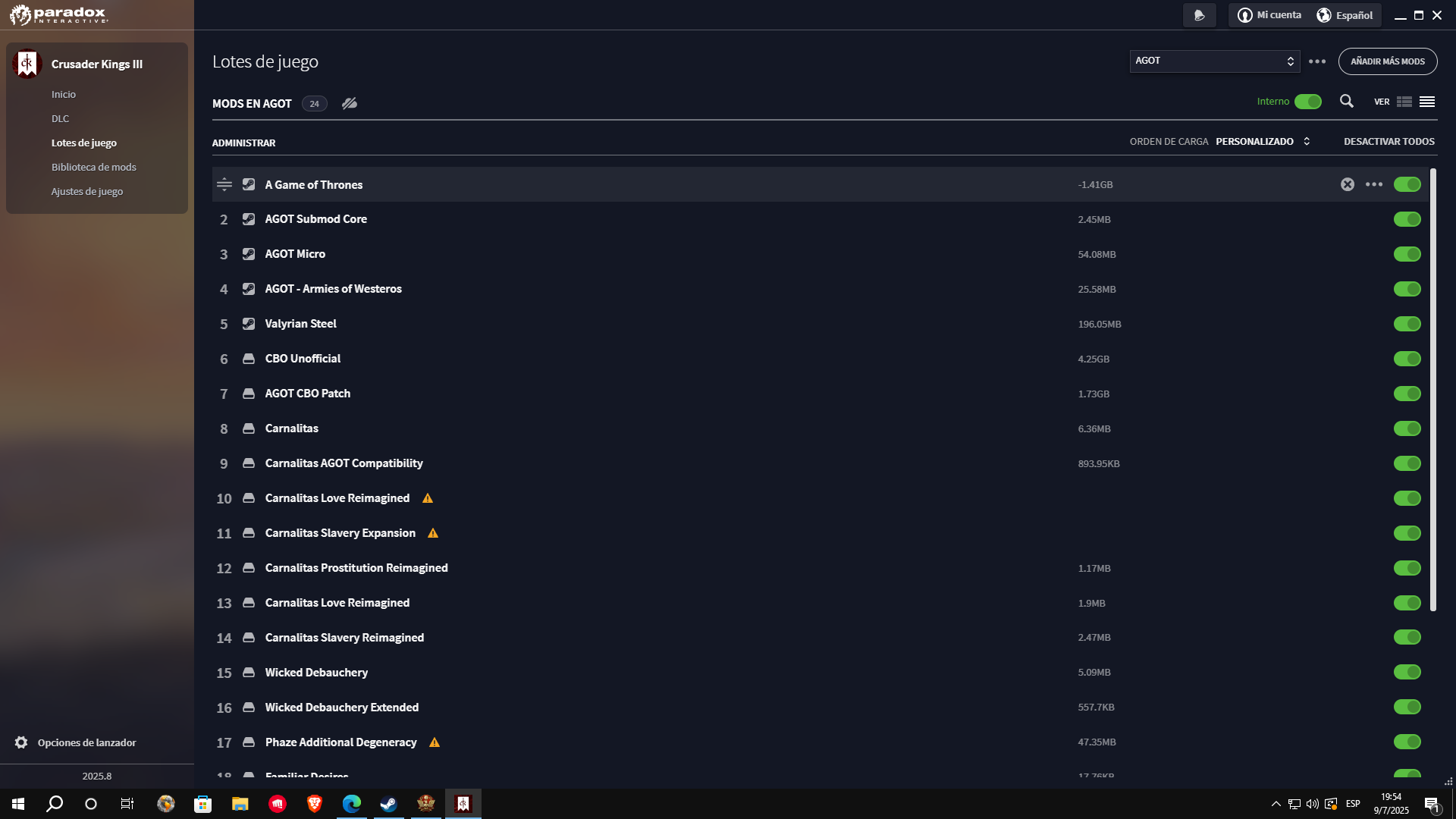Disable the CBO Unofficial mod
The width and height of the screenshot is (1456, 819).
[1407, 359]
